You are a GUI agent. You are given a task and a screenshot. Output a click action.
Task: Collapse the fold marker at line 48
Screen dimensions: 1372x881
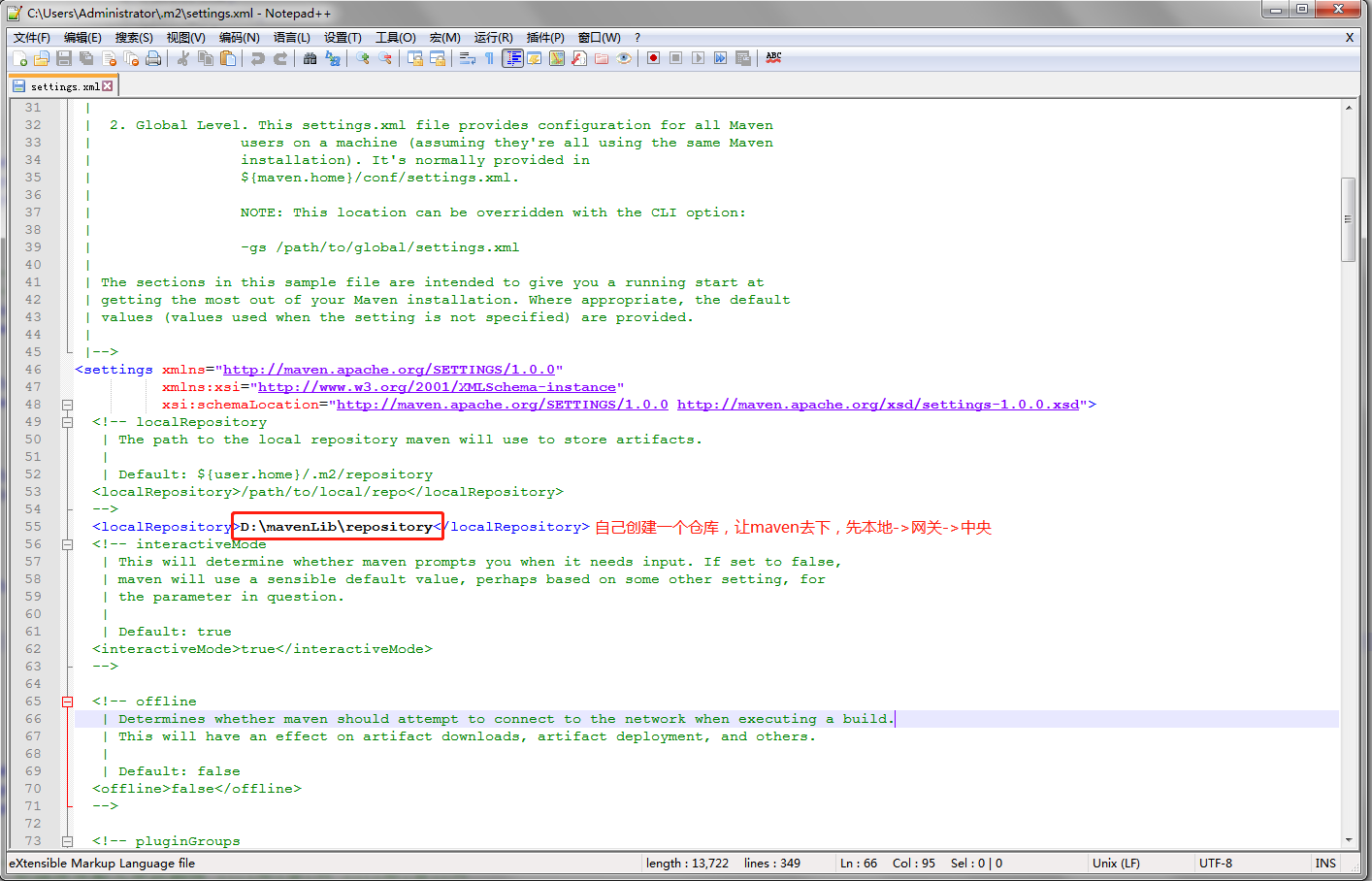point(67,405)
